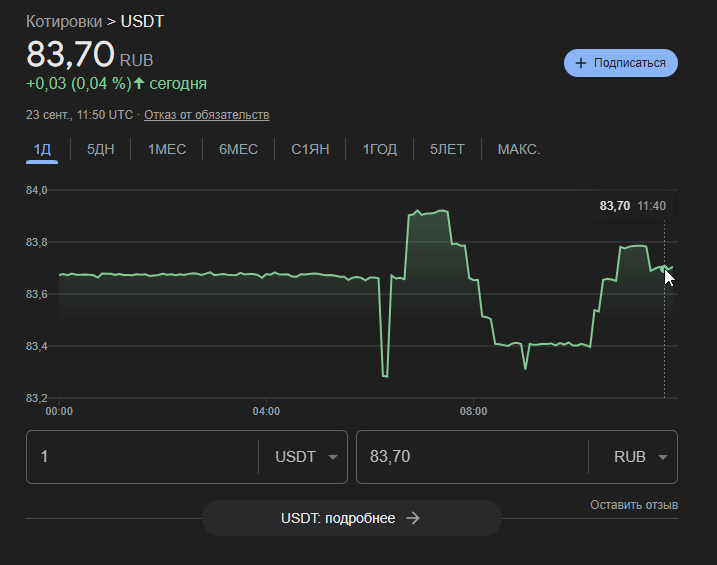Open the 5ЛЕТ chart range
Viewport: 717px width, 565px height.
point(447,150)
